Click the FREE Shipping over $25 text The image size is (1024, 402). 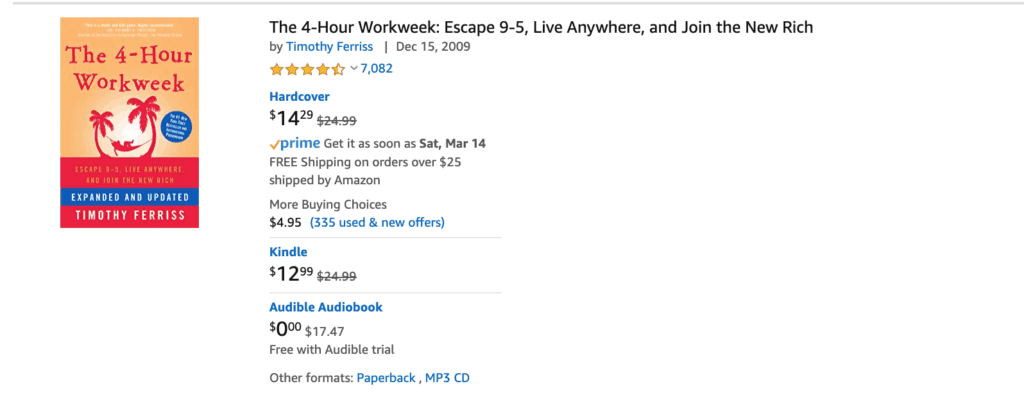(x=365, y=162)
